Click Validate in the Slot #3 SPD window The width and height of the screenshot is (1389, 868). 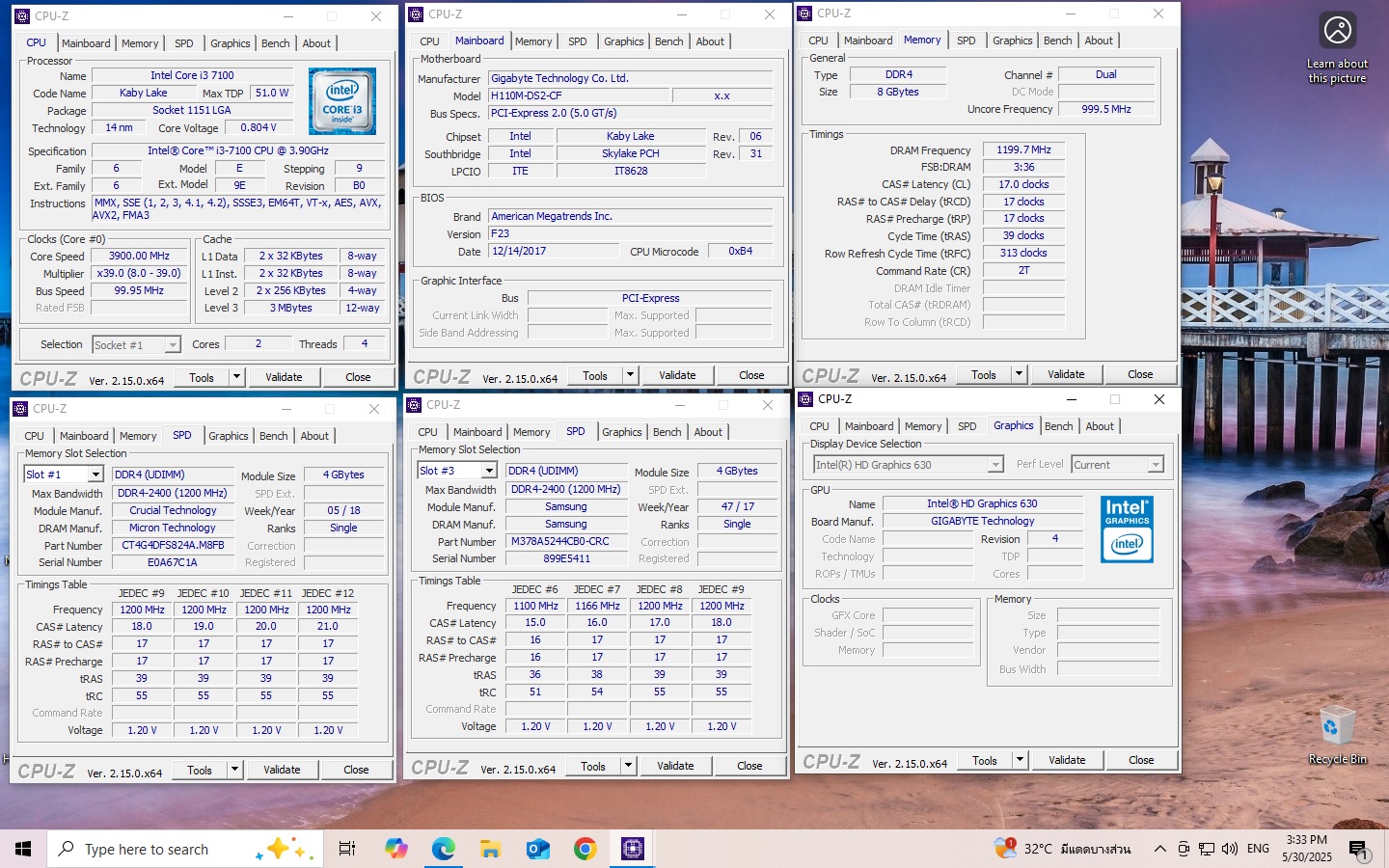pyautogui.click(x=675, y=766)
